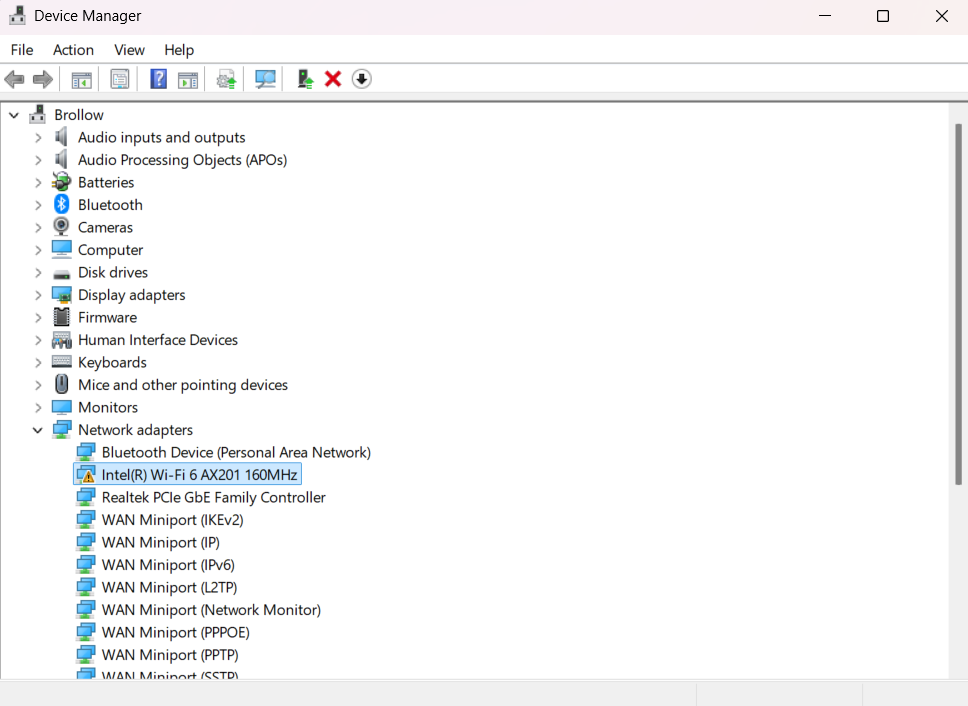Click the Back navigation arrow

(14, 79)
